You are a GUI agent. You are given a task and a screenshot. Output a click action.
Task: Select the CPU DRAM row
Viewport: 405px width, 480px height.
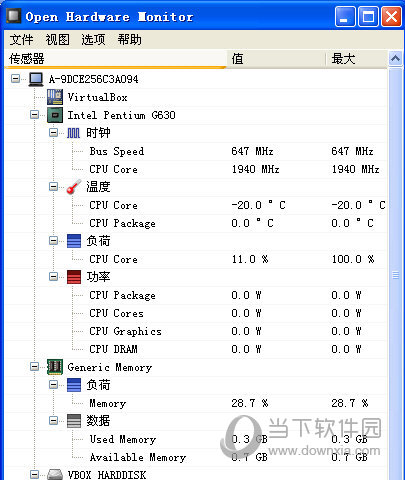pos(196,349)
